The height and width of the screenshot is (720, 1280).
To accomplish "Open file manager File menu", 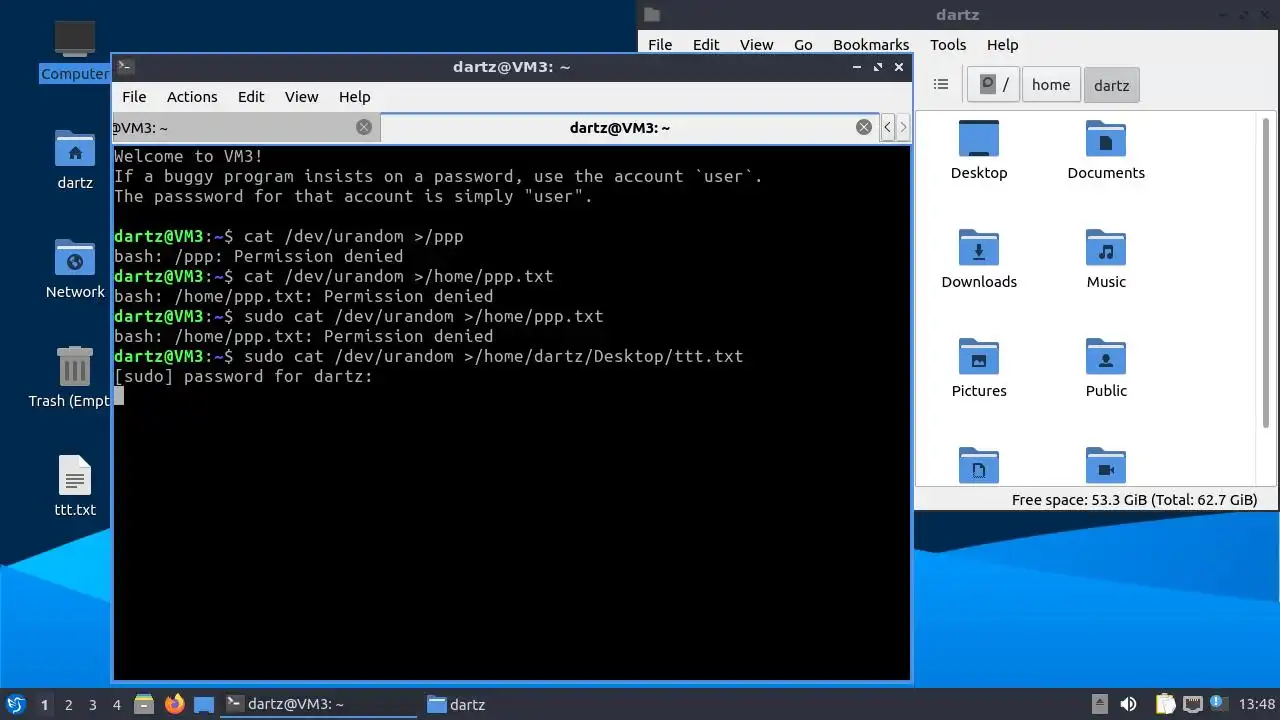I will (x=660, y=45).
